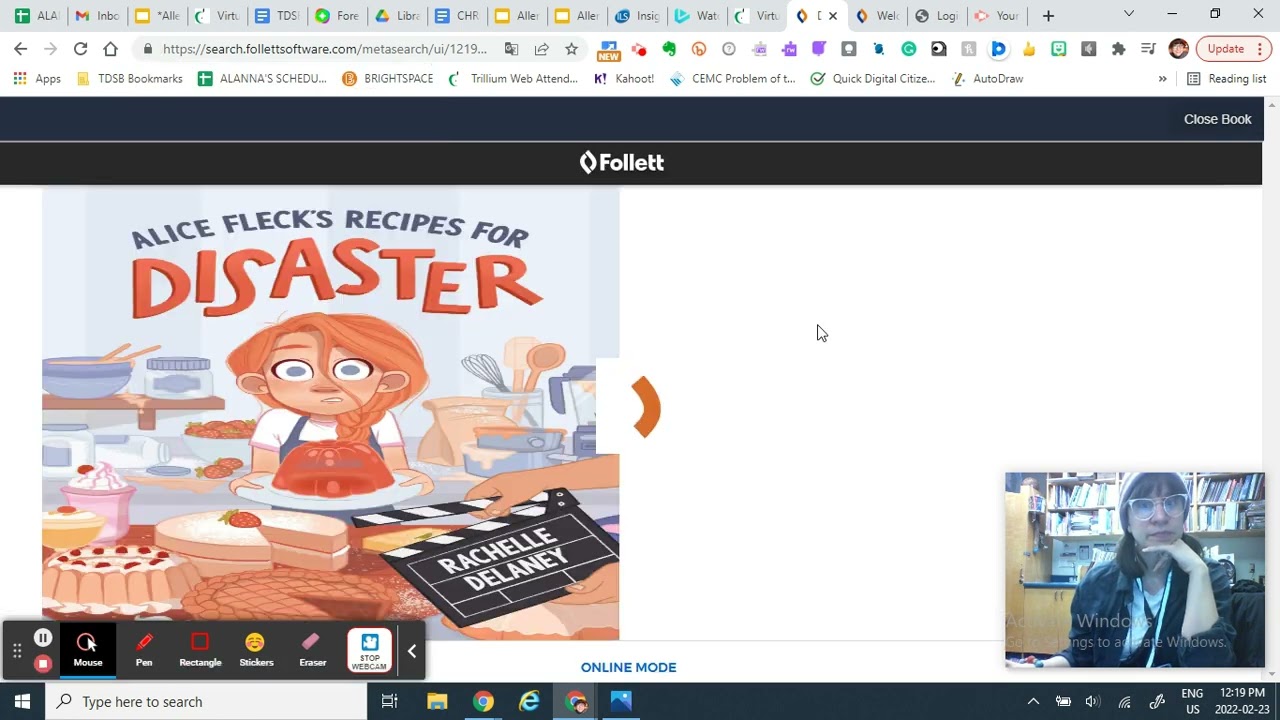Open the Extensions puzzle-piece menu
This screenshot has height=720, width=1280.
(x=1118, y=48)
